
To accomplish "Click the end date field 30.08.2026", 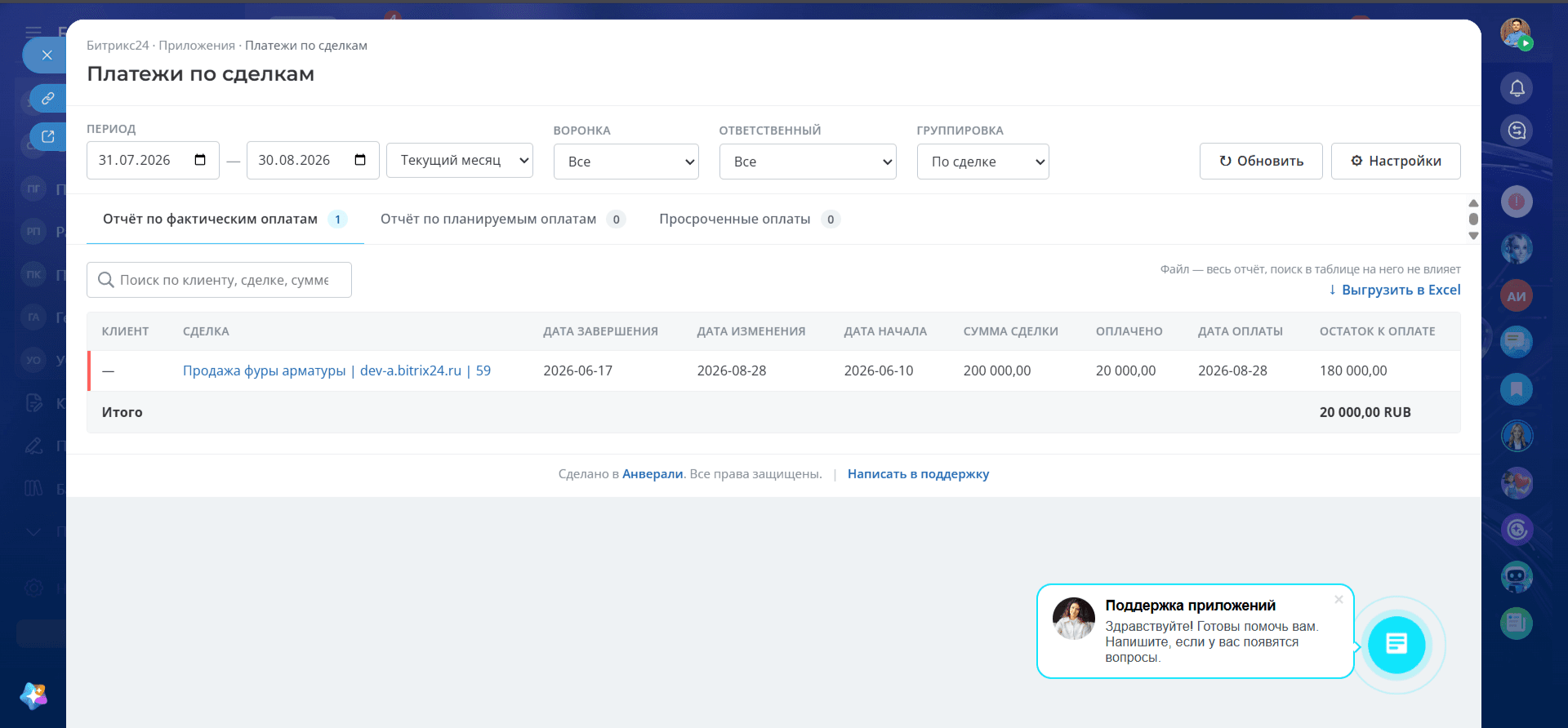I will click(313, 160).
